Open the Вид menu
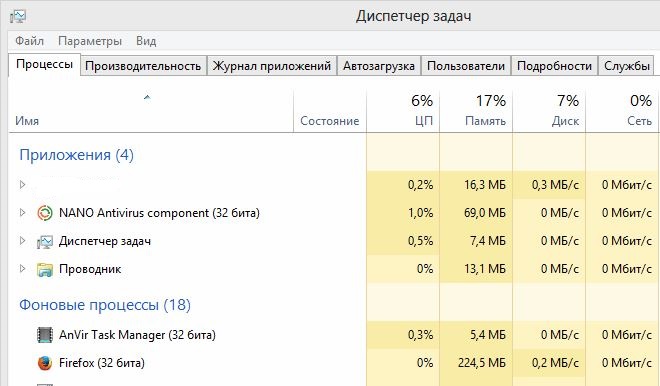This screenshot has width=660, height=386. pos(146,41)
